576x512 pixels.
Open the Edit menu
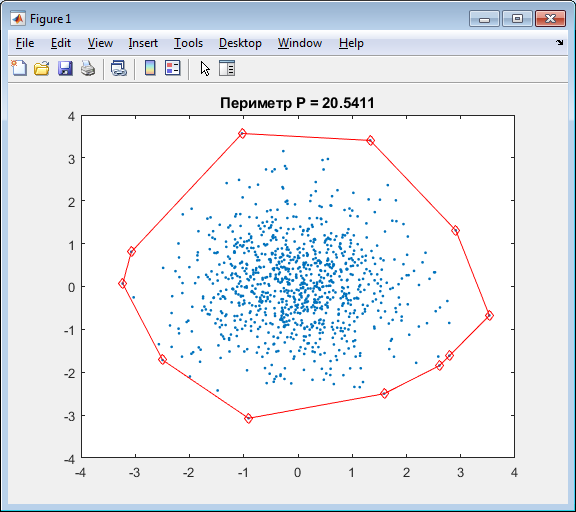coord(61,43)
